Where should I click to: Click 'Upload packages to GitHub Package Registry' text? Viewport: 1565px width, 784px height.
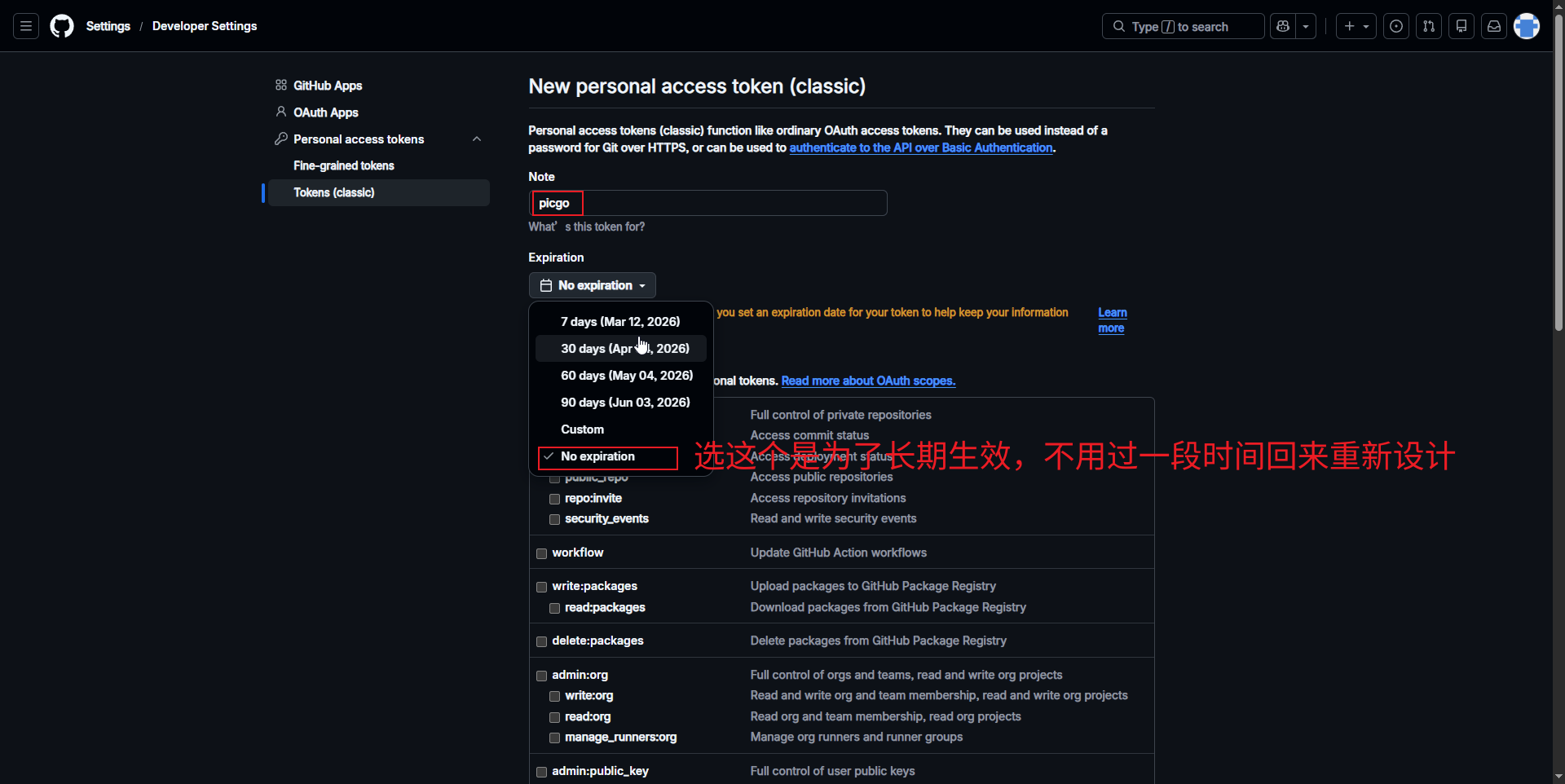coord(873,586)
